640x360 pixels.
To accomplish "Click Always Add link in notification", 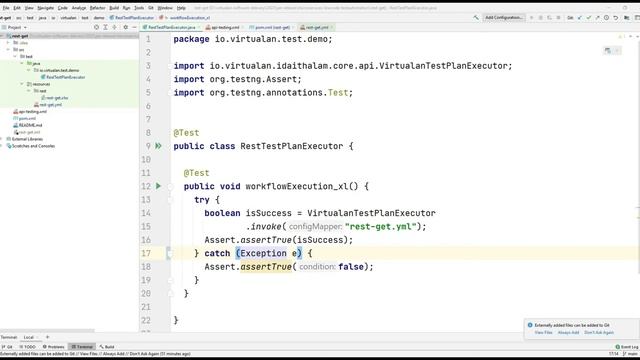I will (568, 333).
